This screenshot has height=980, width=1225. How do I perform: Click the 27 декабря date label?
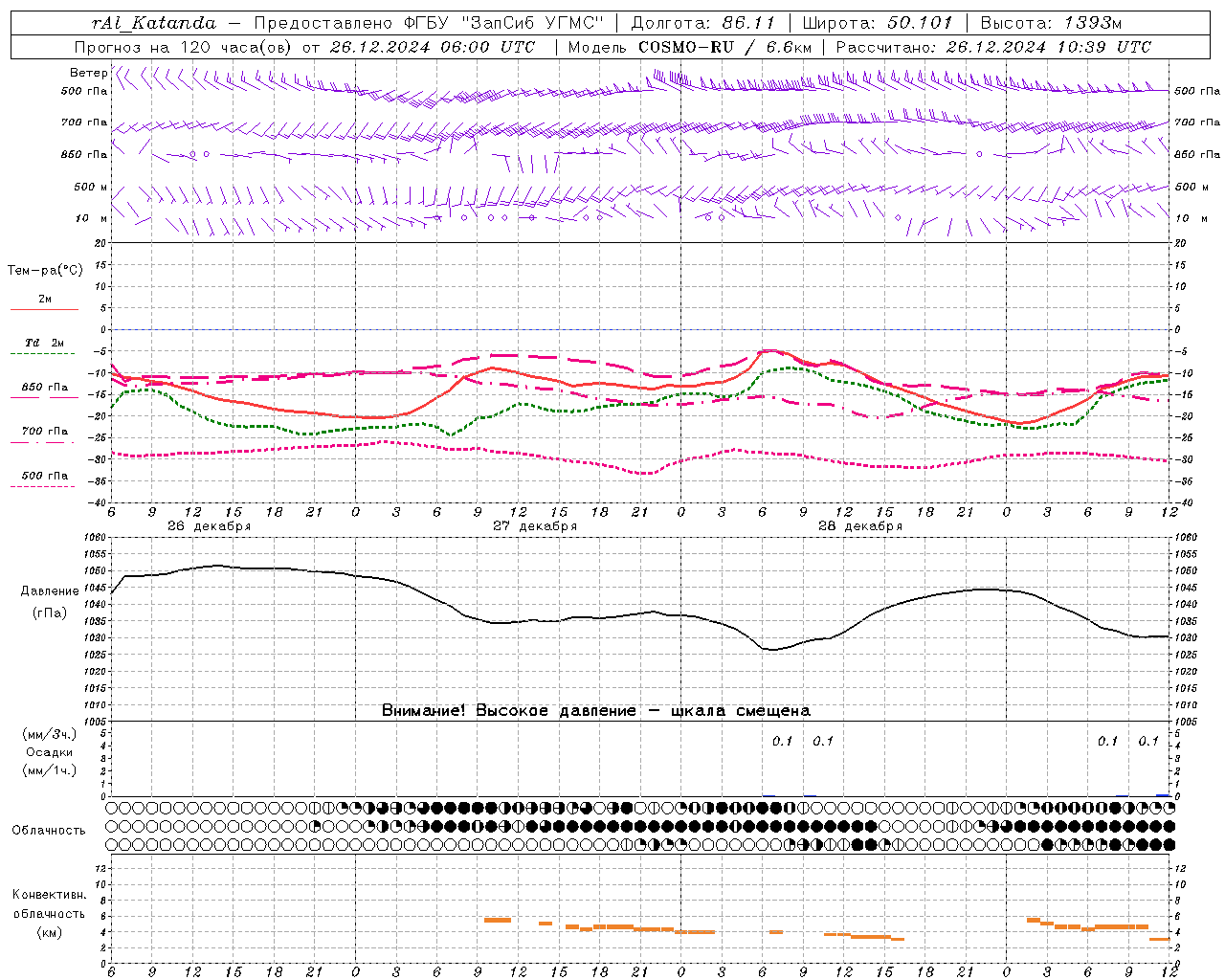pyautogui.click(x=534, y=526)
